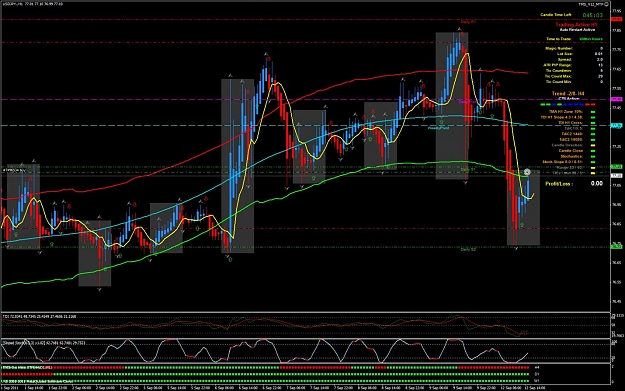625x391 pixels.
Task: Click the Daily S2 level label
Action: [468, 249]
